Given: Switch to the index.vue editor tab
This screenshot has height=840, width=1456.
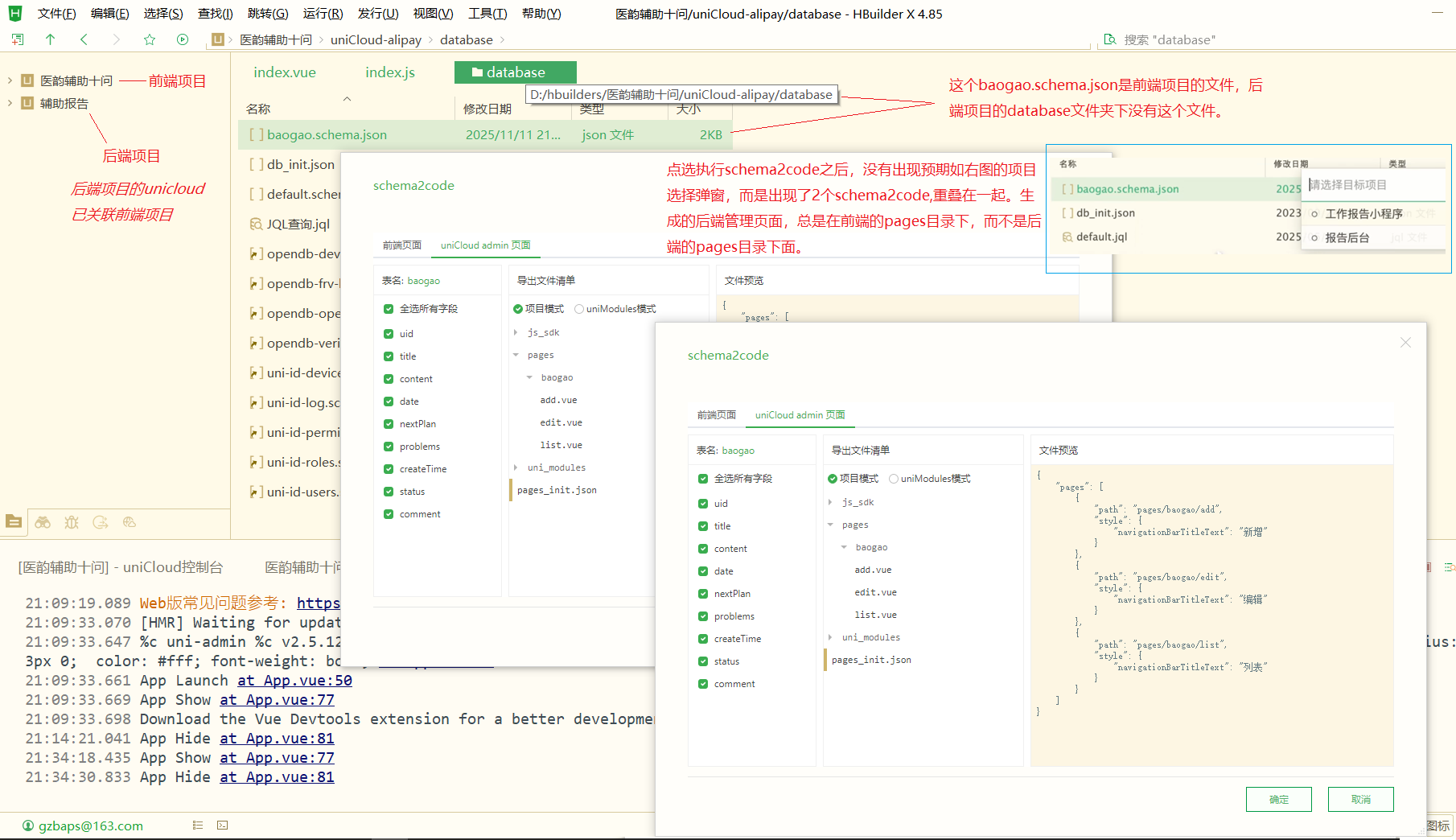Looking at the screenshot, I should (285, 72).
